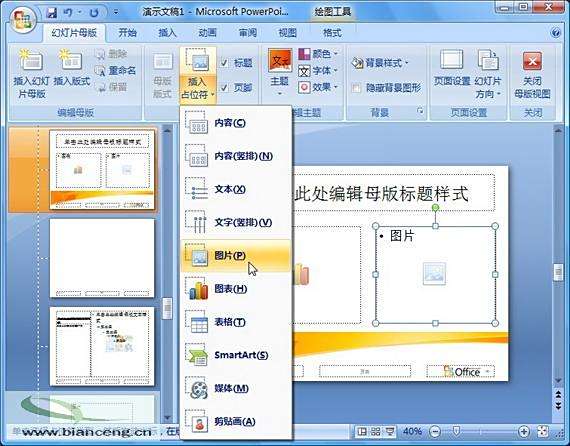Click the Rename (重命名) button
570x446 pixels.
coord(115,71)
